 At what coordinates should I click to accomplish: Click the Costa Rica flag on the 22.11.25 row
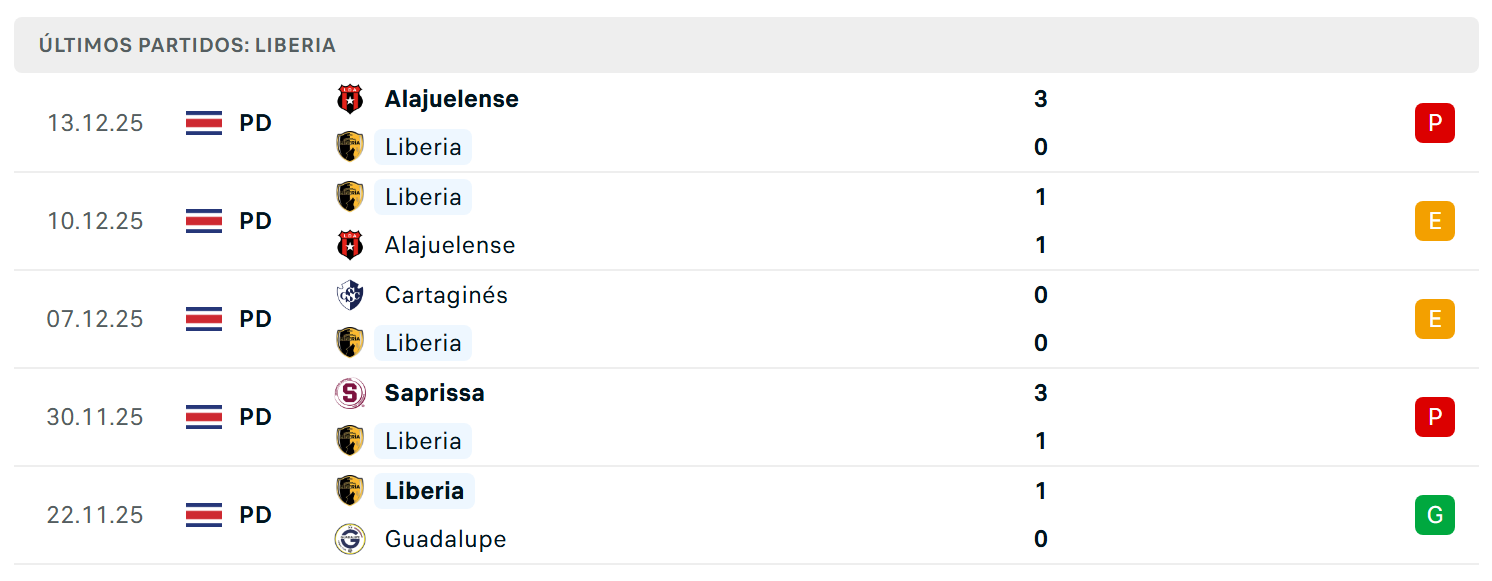pos(204,515)
